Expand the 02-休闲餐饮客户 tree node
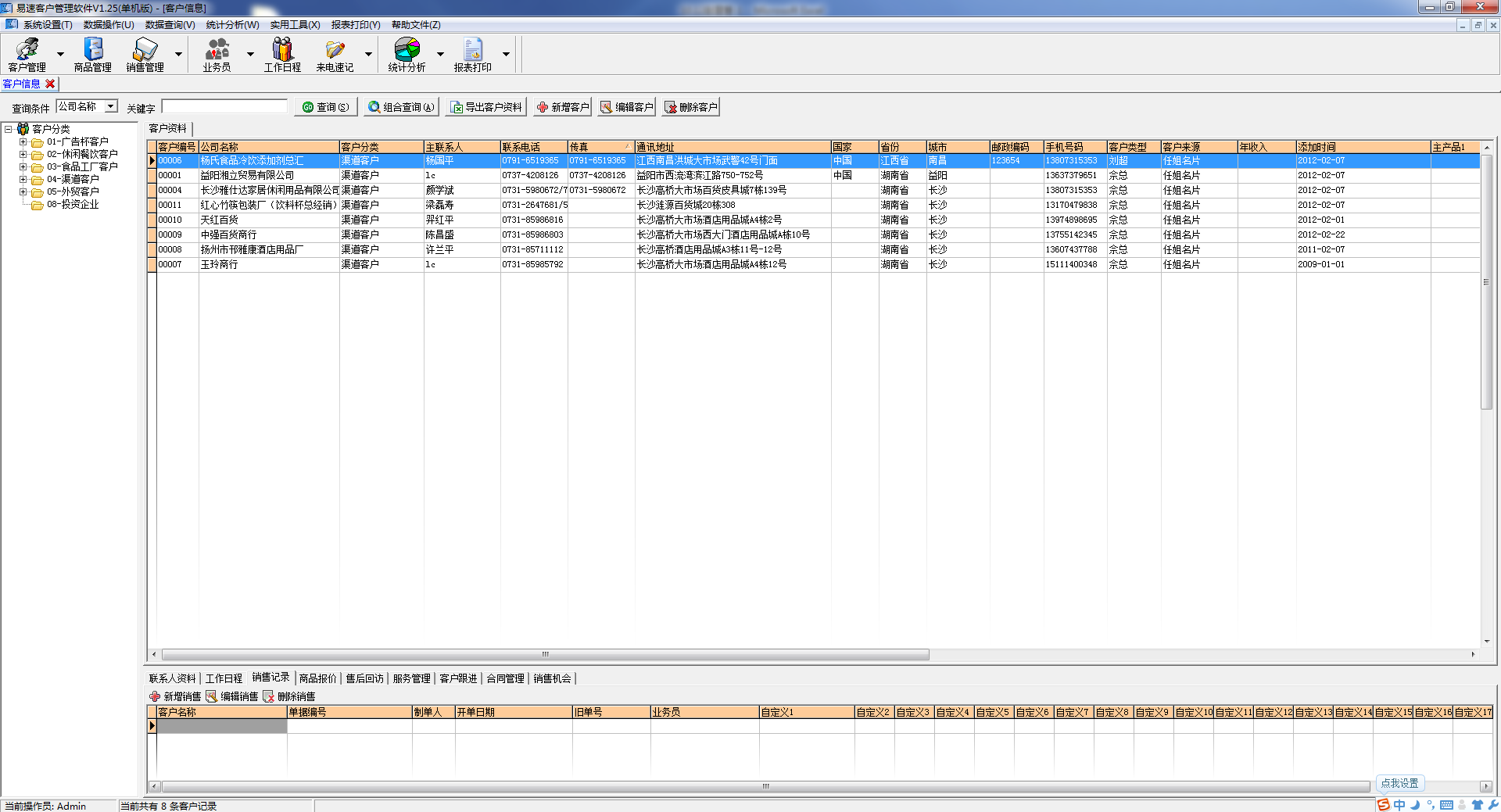This screenshot has width=1501, height=812. (x=23, y=154)
